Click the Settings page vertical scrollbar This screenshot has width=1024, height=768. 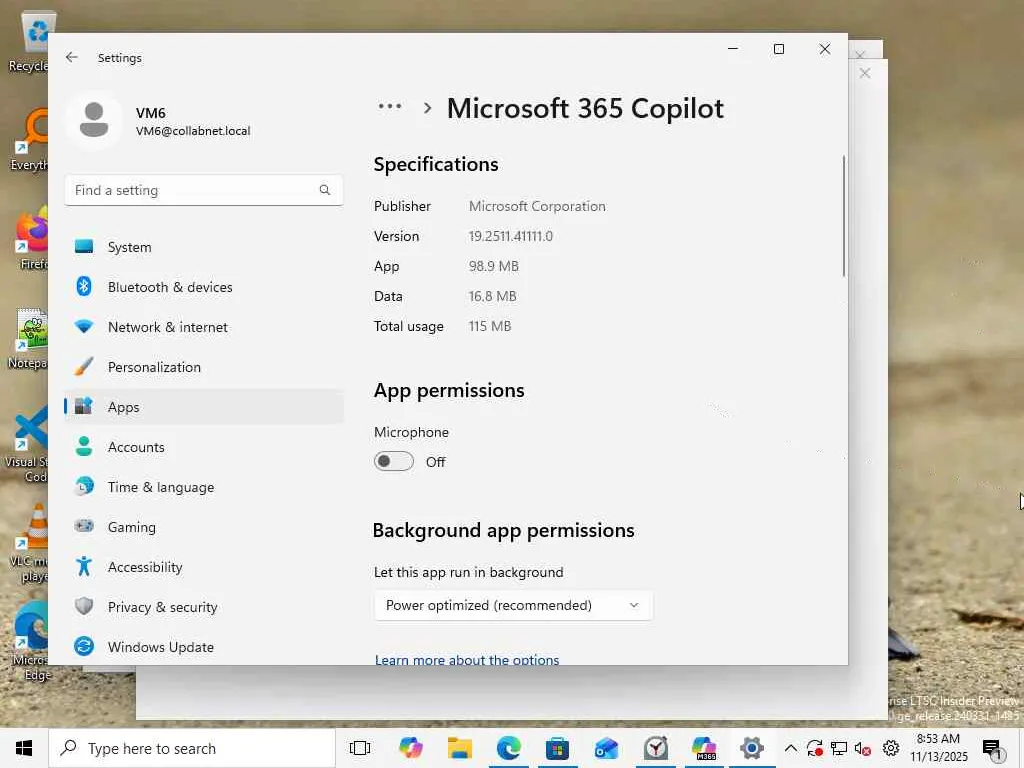(844, 216)
